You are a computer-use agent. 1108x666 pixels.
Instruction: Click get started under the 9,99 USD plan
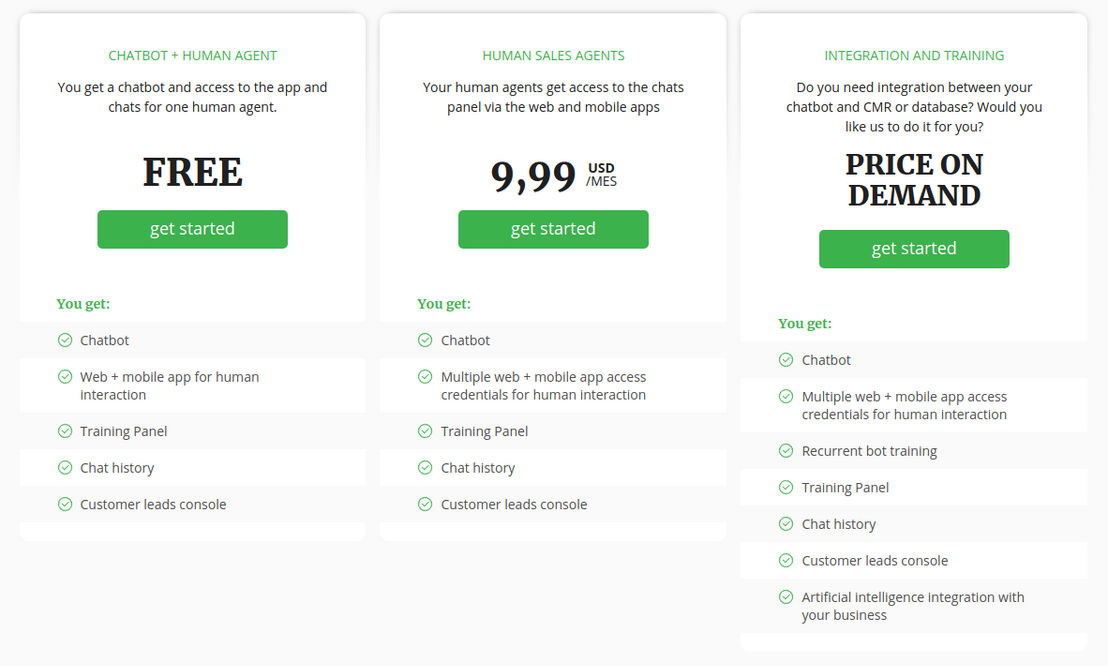tap(553, 229)
